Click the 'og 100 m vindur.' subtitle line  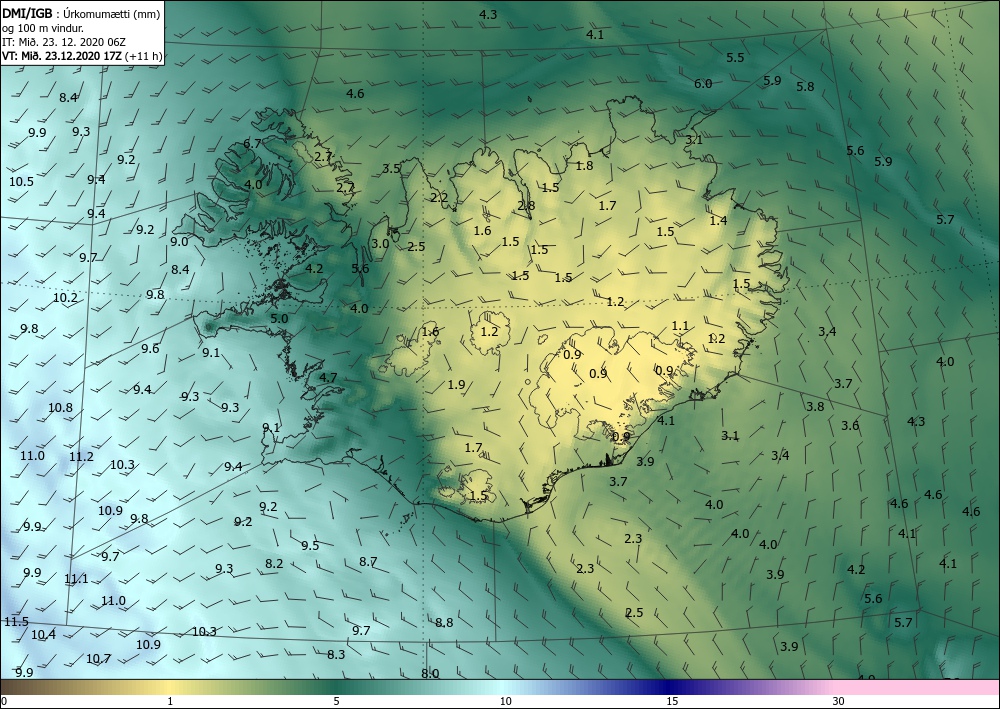coord(43,28)
